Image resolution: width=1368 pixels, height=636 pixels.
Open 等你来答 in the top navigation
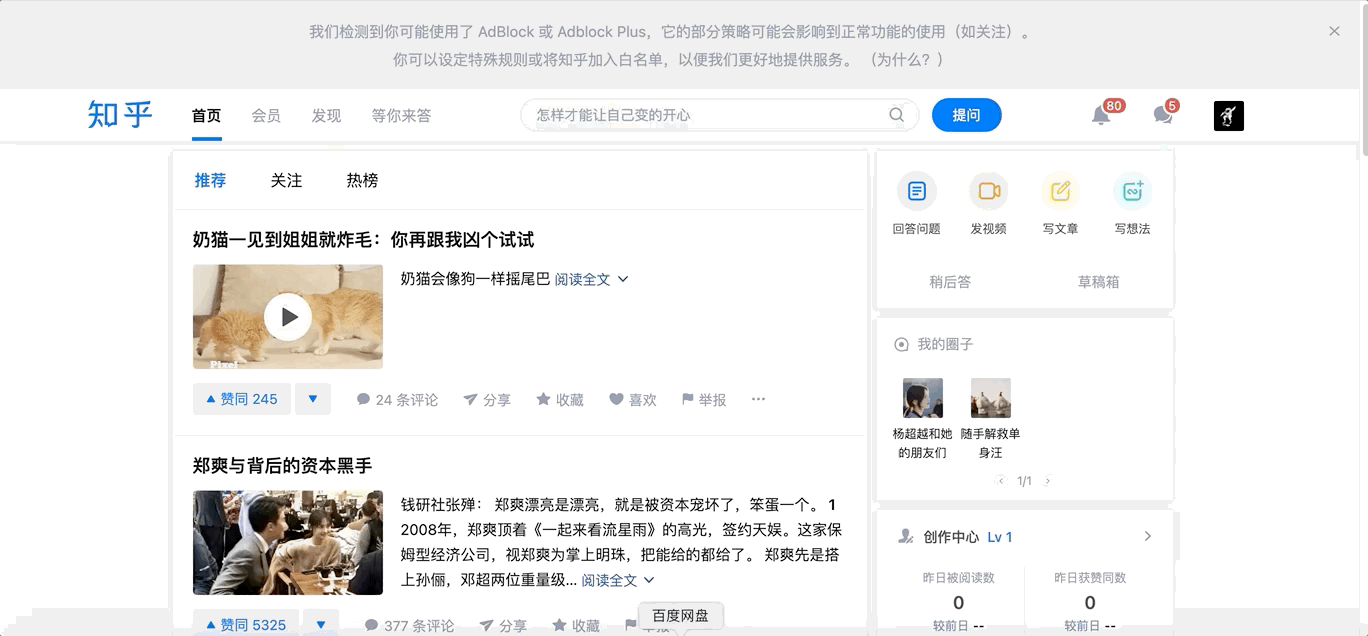click(x=401, y=116)
